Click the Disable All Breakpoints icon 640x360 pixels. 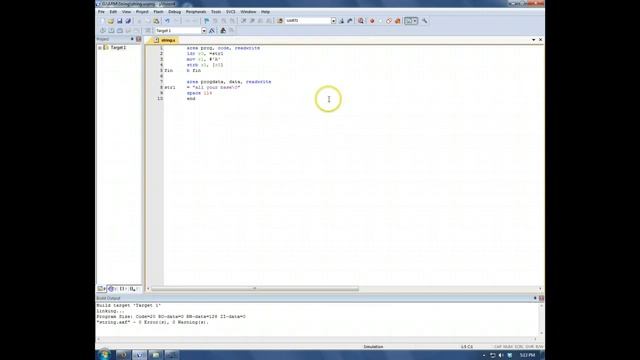(389, 21)
